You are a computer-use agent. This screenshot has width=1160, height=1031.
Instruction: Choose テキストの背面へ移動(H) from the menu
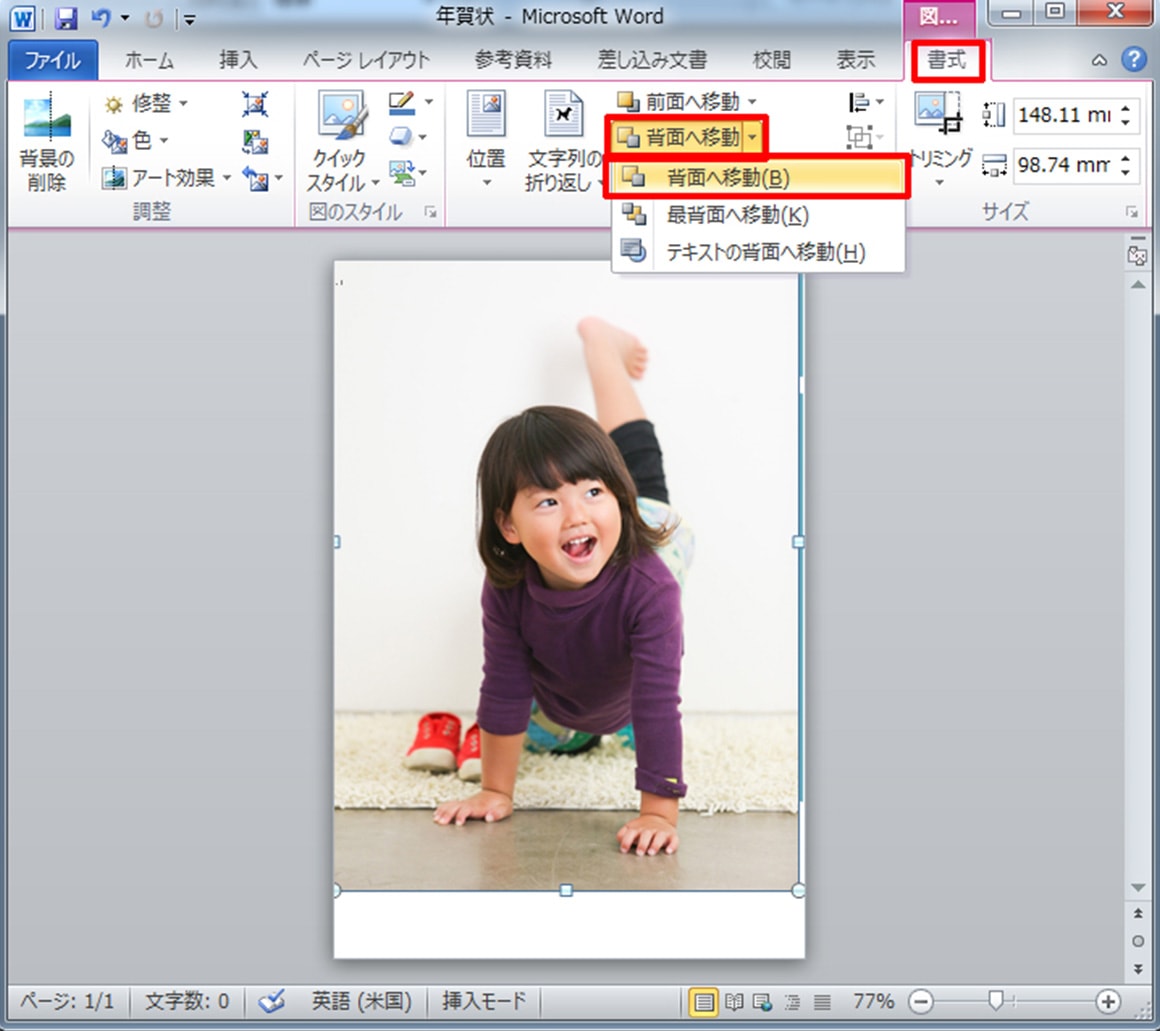(758, 252)
